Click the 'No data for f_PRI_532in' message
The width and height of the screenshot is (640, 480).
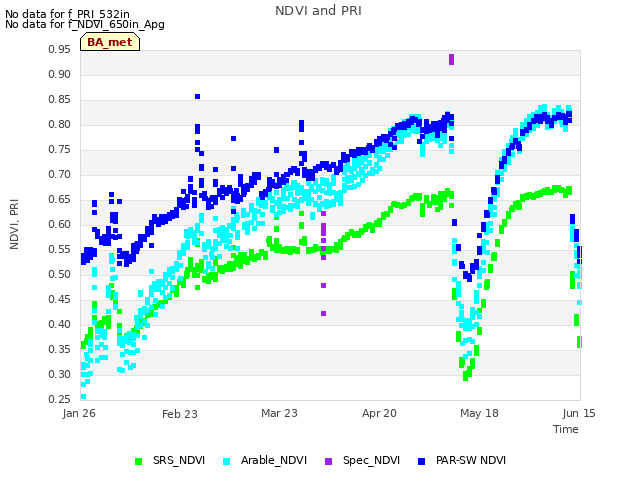point(67,14)
